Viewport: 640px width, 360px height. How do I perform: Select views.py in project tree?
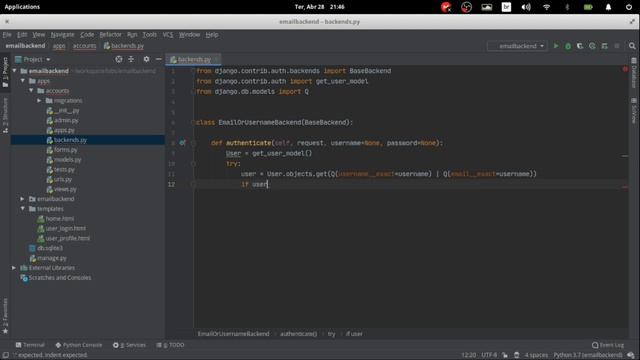pyautogui.click(x=65, y=189)
